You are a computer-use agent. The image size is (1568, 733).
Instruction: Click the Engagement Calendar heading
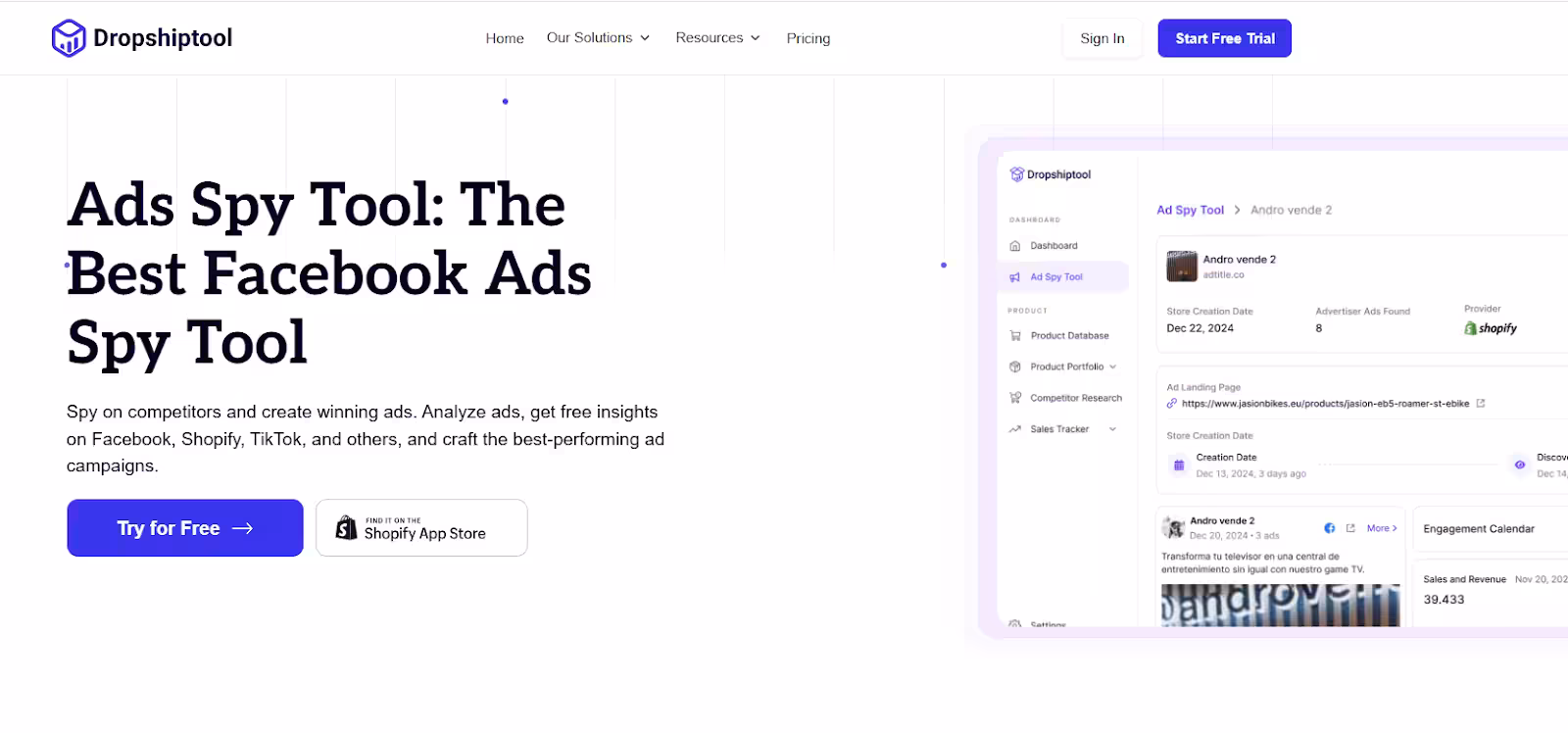point(1479,529)
